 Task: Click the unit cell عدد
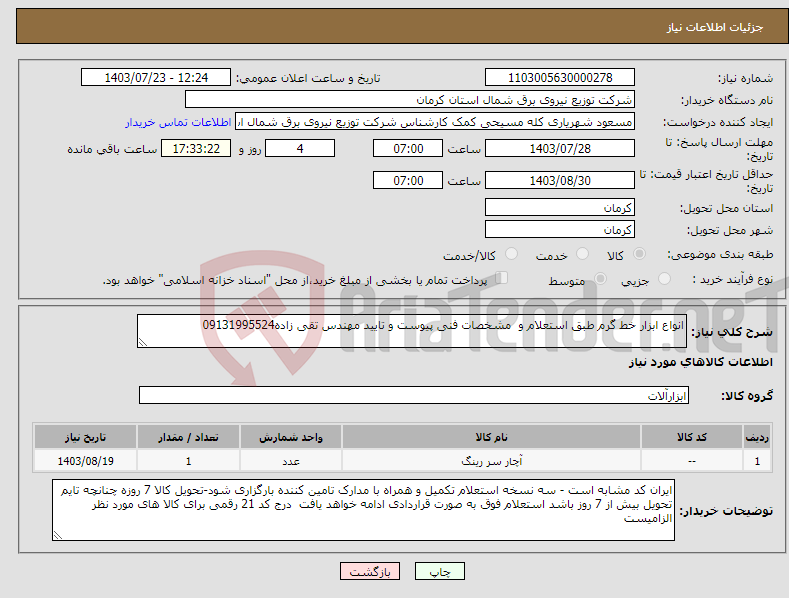pyautogui.click(x=291, y=461)
